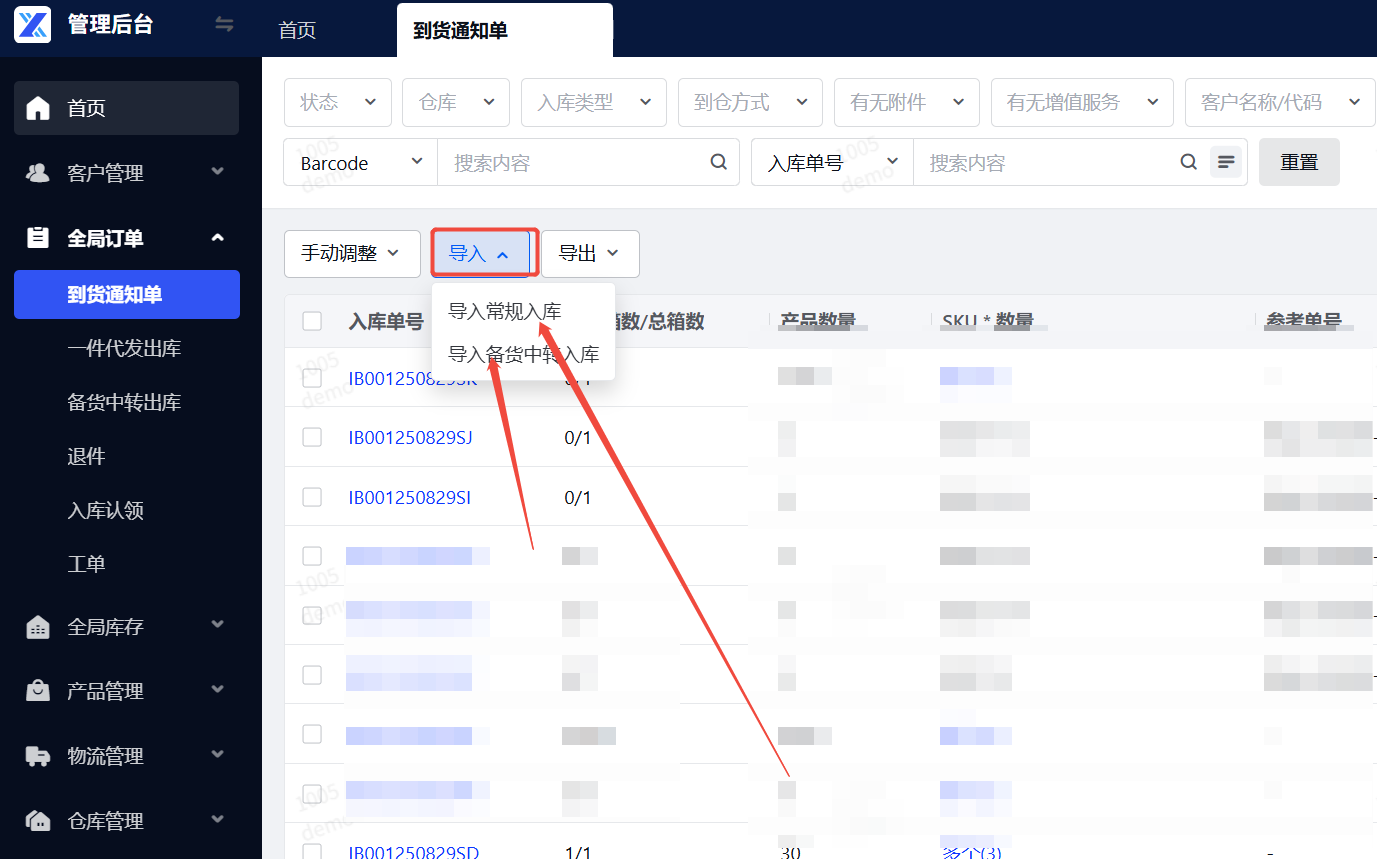Switch to the 首页 tab
This screenshot has height=859, width=1377.
(x=297, y=30)
